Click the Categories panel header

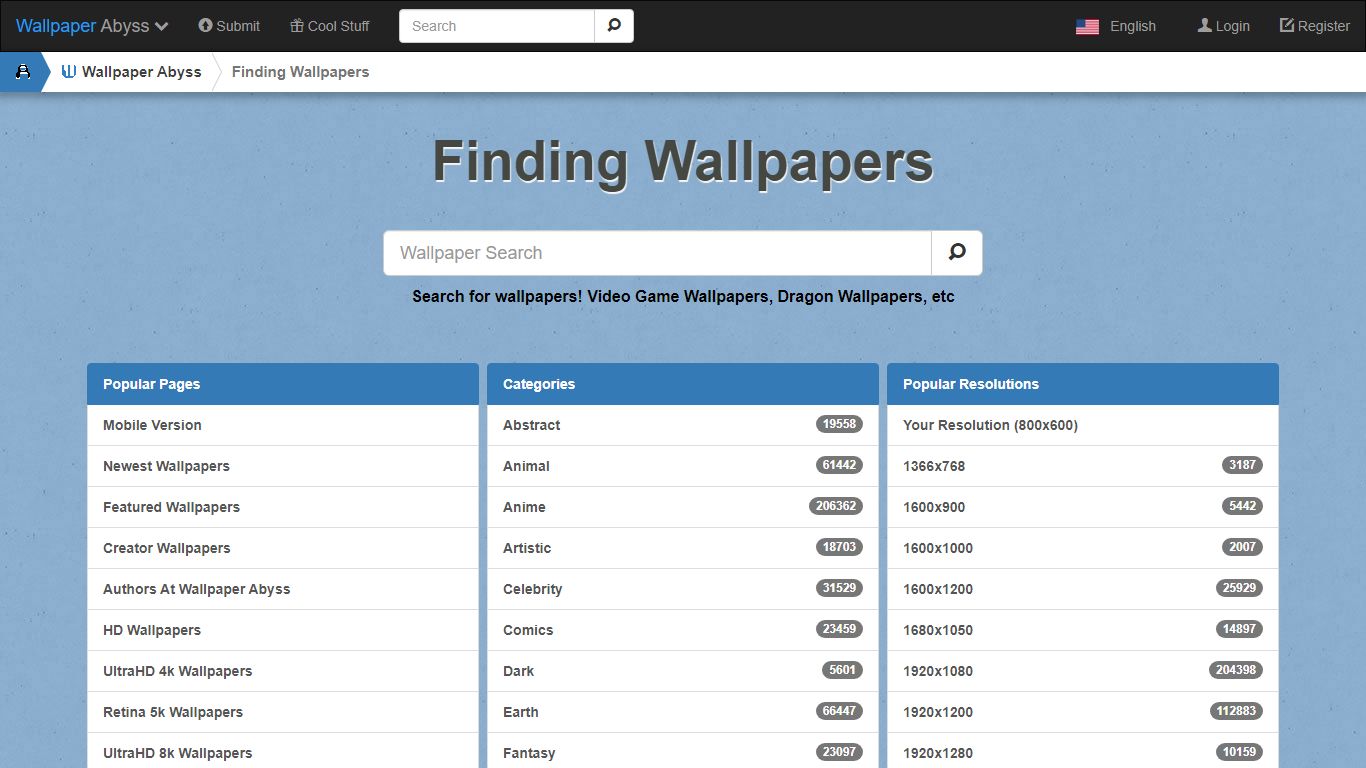[x=683, y=384]
